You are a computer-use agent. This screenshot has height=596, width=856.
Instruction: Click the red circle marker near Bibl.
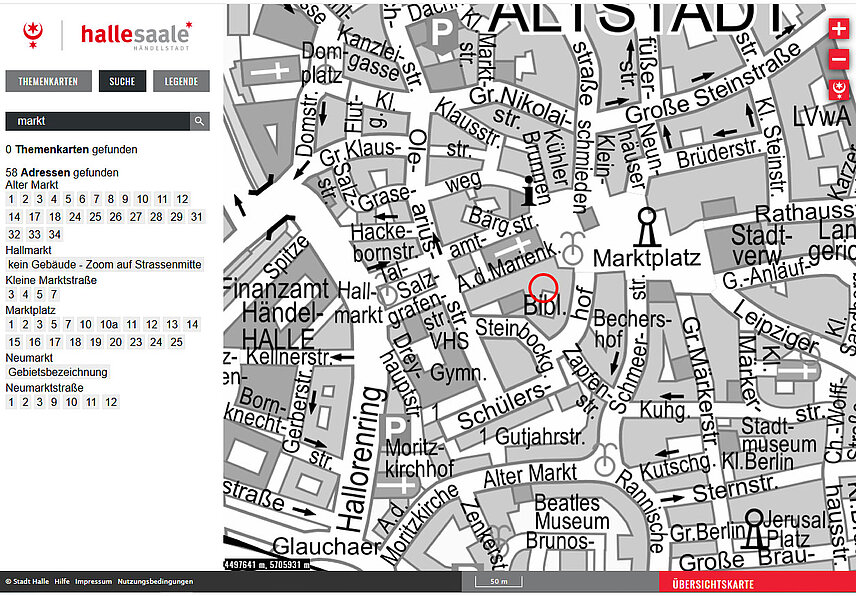(542, 287)
